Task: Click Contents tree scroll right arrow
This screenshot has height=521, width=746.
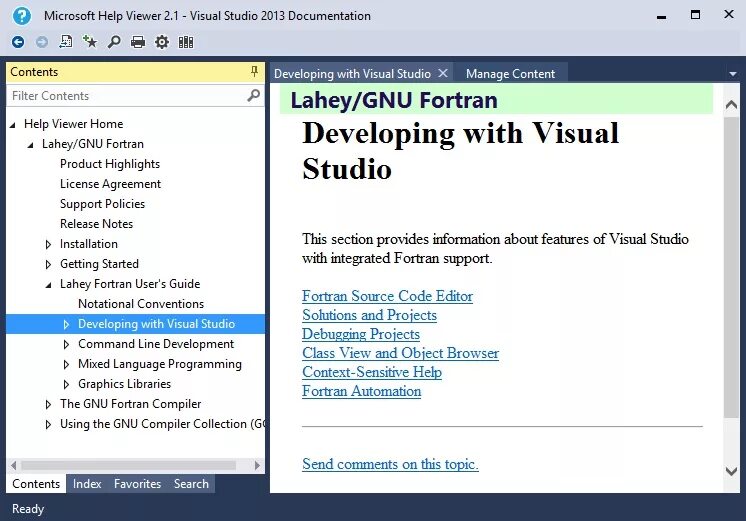Action: [257, 465]
